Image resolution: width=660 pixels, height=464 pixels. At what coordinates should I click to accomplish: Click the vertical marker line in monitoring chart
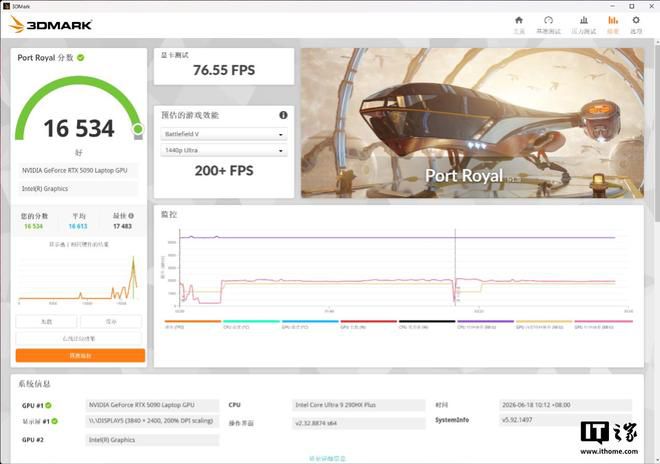click(455, 267)
